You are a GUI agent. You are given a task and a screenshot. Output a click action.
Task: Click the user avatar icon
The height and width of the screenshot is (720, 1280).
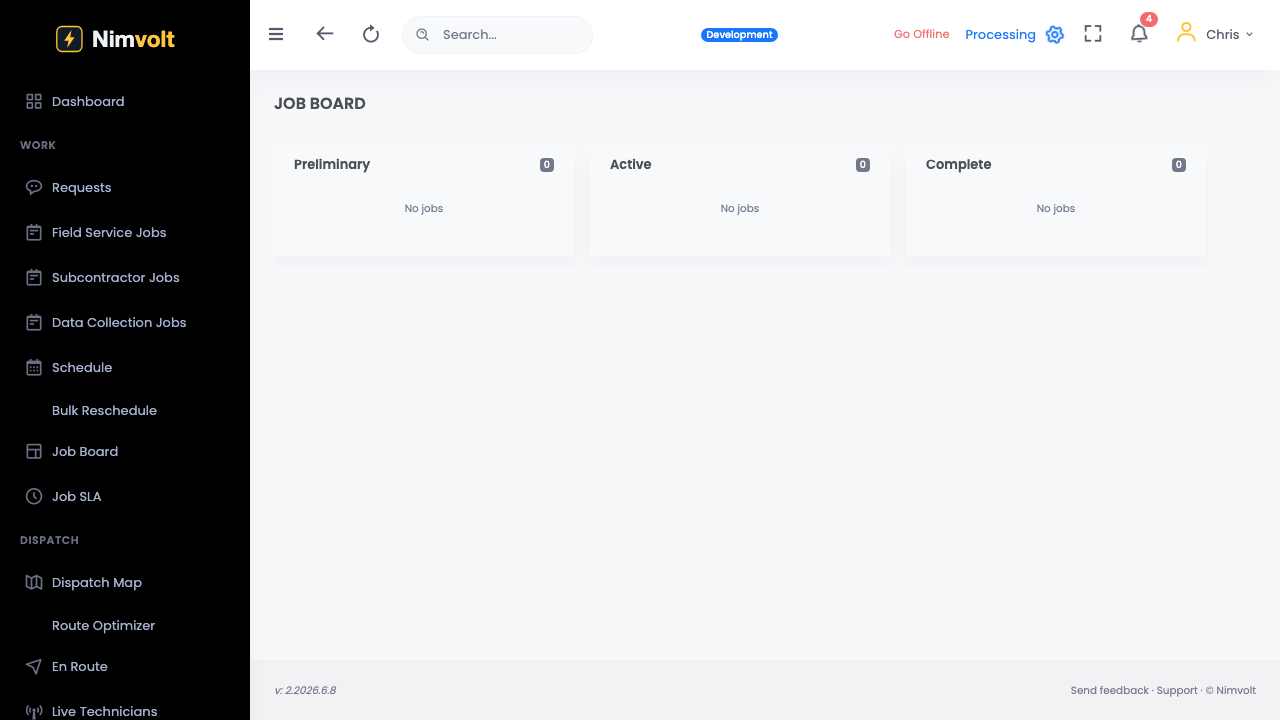(1186, 33)
